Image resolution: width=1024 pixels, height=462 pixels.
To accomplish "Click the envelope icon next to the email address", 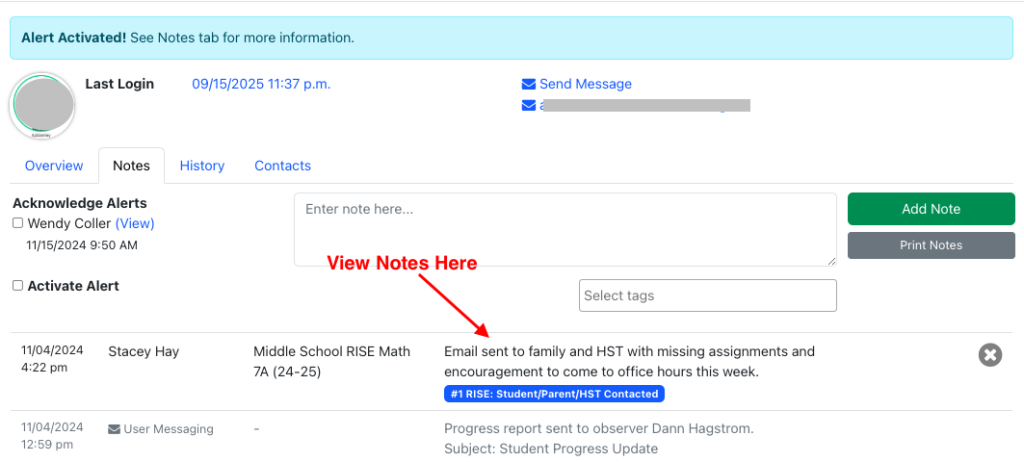I will (528, 105).
